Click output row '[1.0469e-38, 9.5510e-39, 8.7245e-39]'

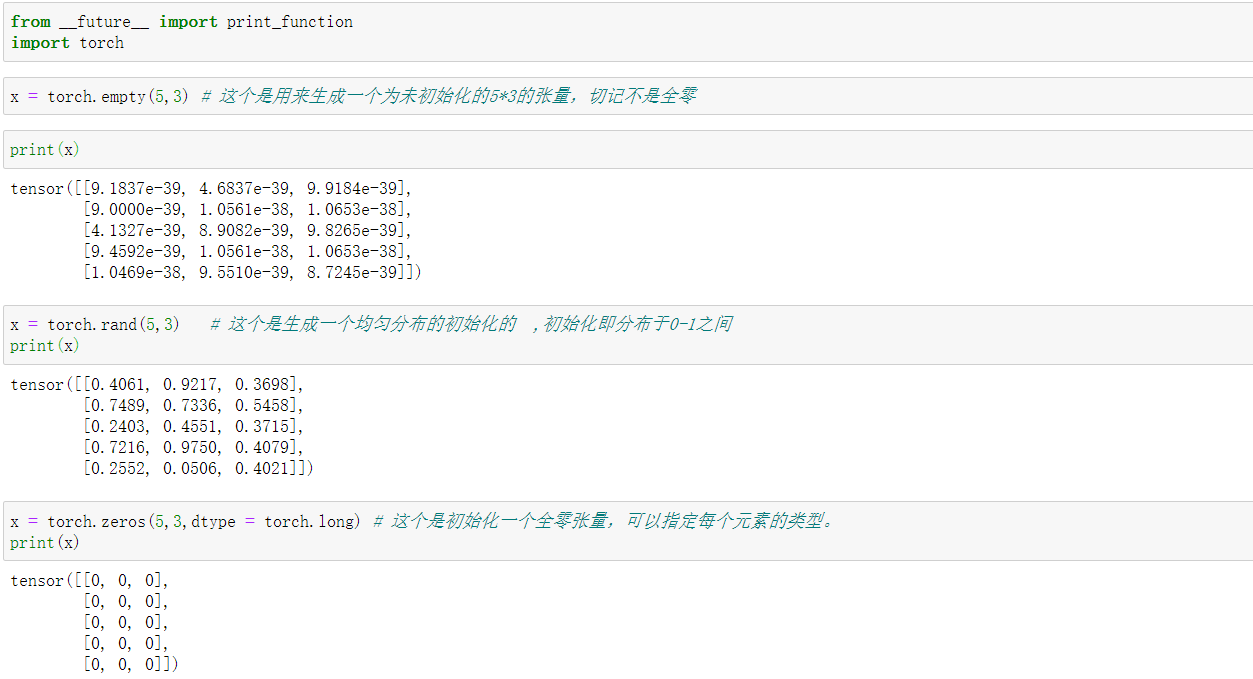pyautogui.click(x=248, y=272)
